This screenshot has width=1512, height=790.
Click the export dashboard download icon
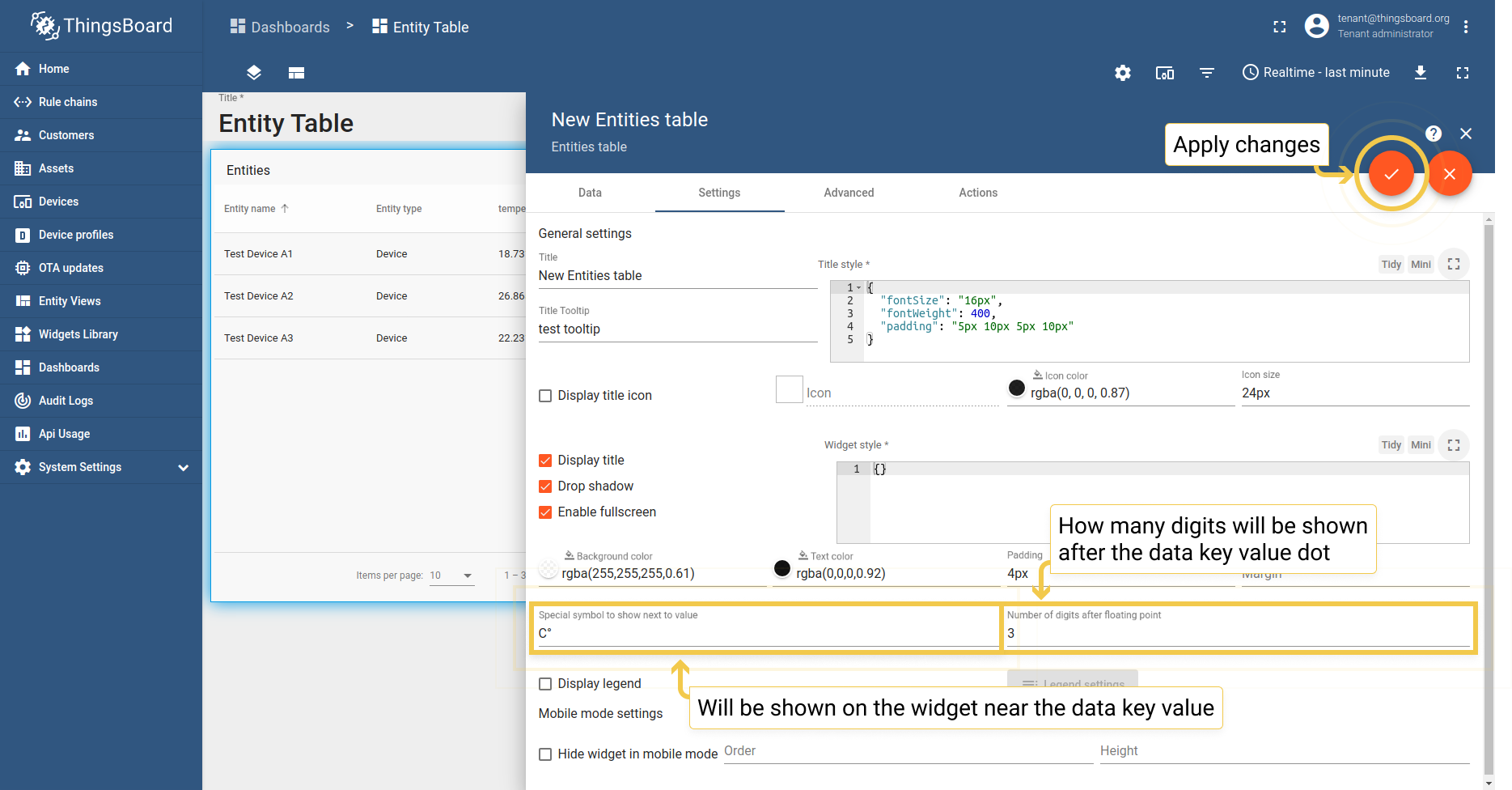click(1420, 73)
